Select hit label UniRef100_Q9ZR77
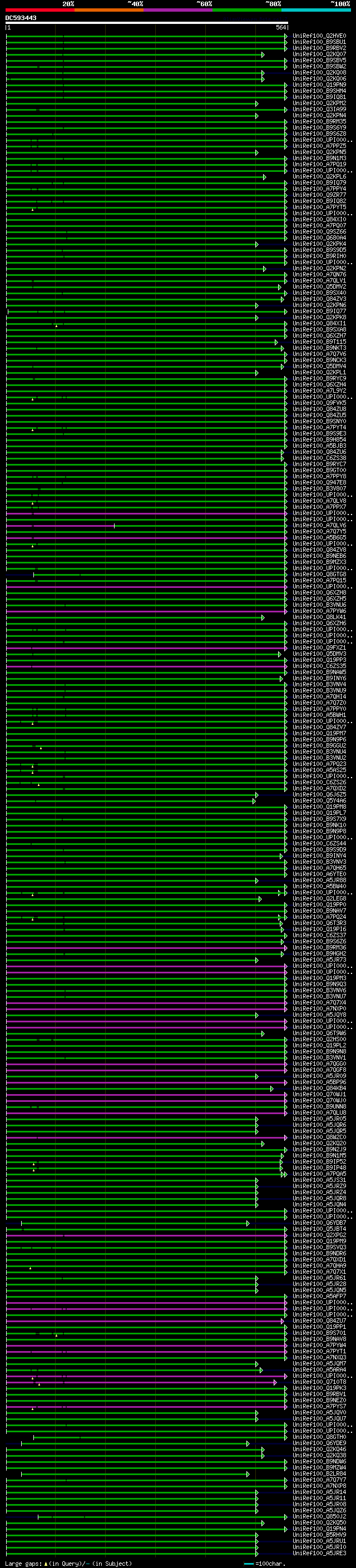 pyautogui.click(x=319, y=195)
